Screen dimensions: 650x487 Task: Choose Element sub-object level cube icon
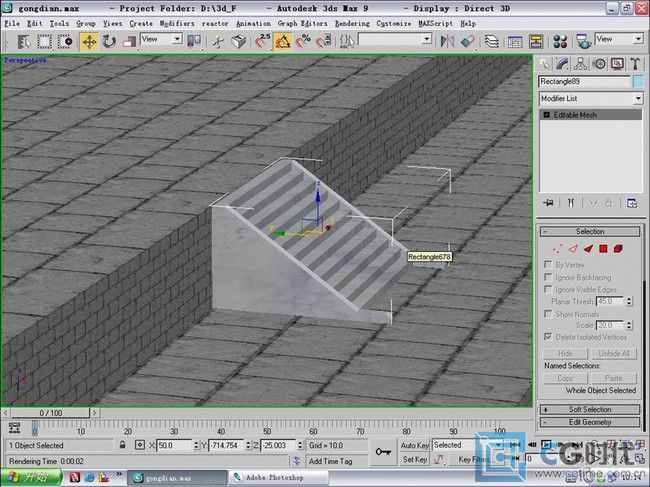pyautogui.click(x=620, y=247)
